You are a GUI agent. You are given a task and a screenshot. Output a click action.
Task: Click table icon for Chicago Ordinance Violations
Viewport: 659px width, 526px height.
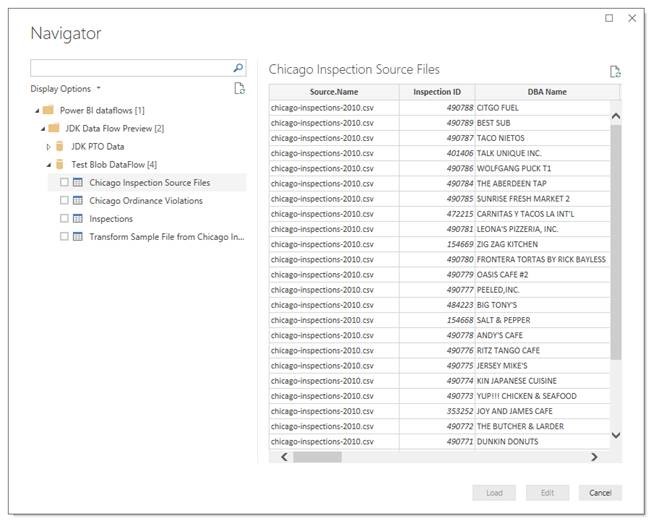coord(78,200)
